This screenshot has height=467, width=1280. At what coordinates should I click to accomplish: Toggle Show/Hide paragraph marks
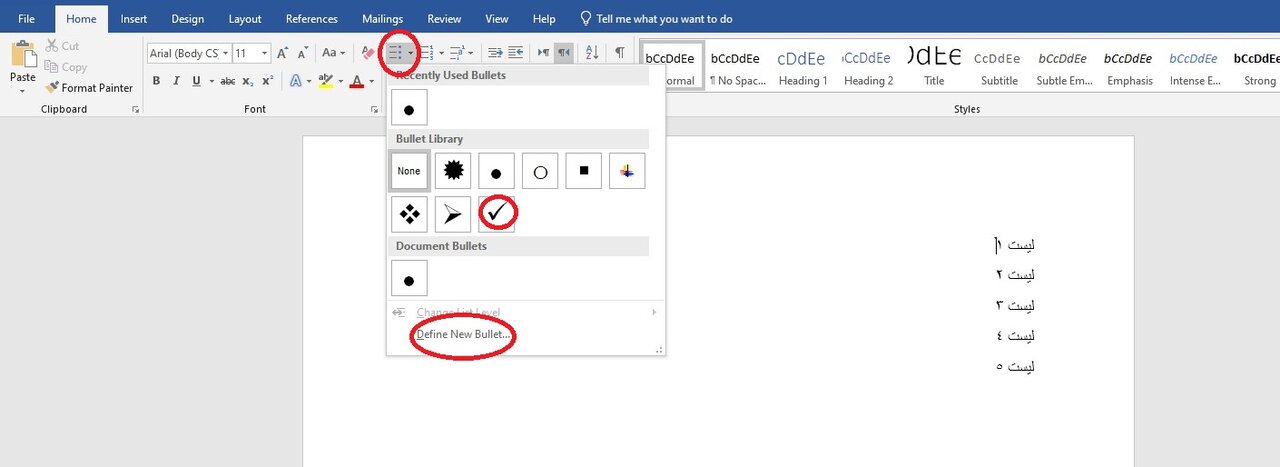(620, 53)
